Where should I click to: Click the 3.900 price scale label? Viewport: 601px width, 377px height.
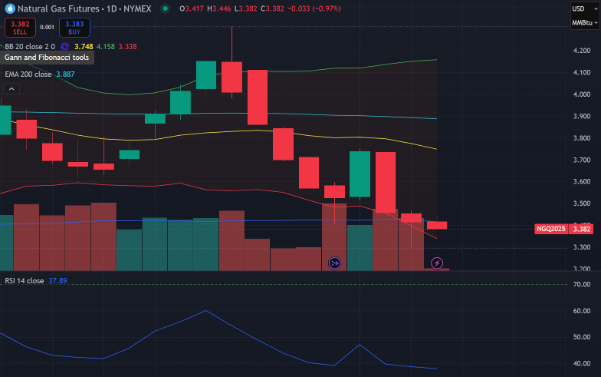pos(581,116)
